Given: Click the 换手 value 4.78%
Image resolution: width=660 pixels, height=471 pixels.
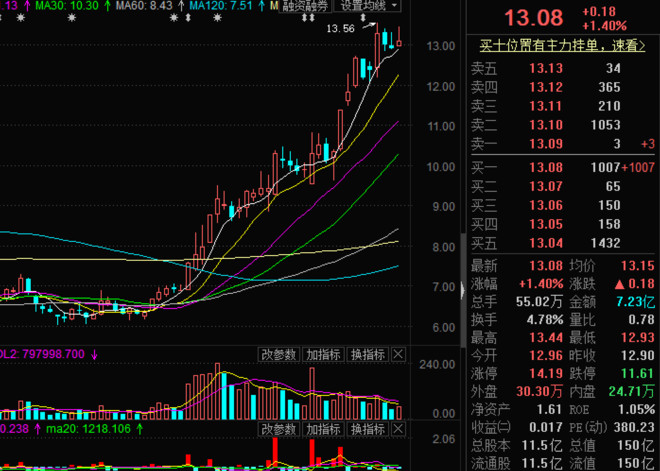Looking at the screenshot, I should pyautogui.click(x=545, y=320).
